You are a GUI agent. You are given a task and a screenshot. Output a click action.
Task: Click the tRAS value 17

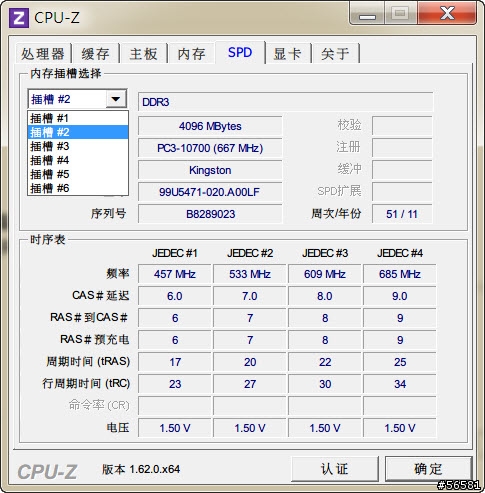[175, 362]
